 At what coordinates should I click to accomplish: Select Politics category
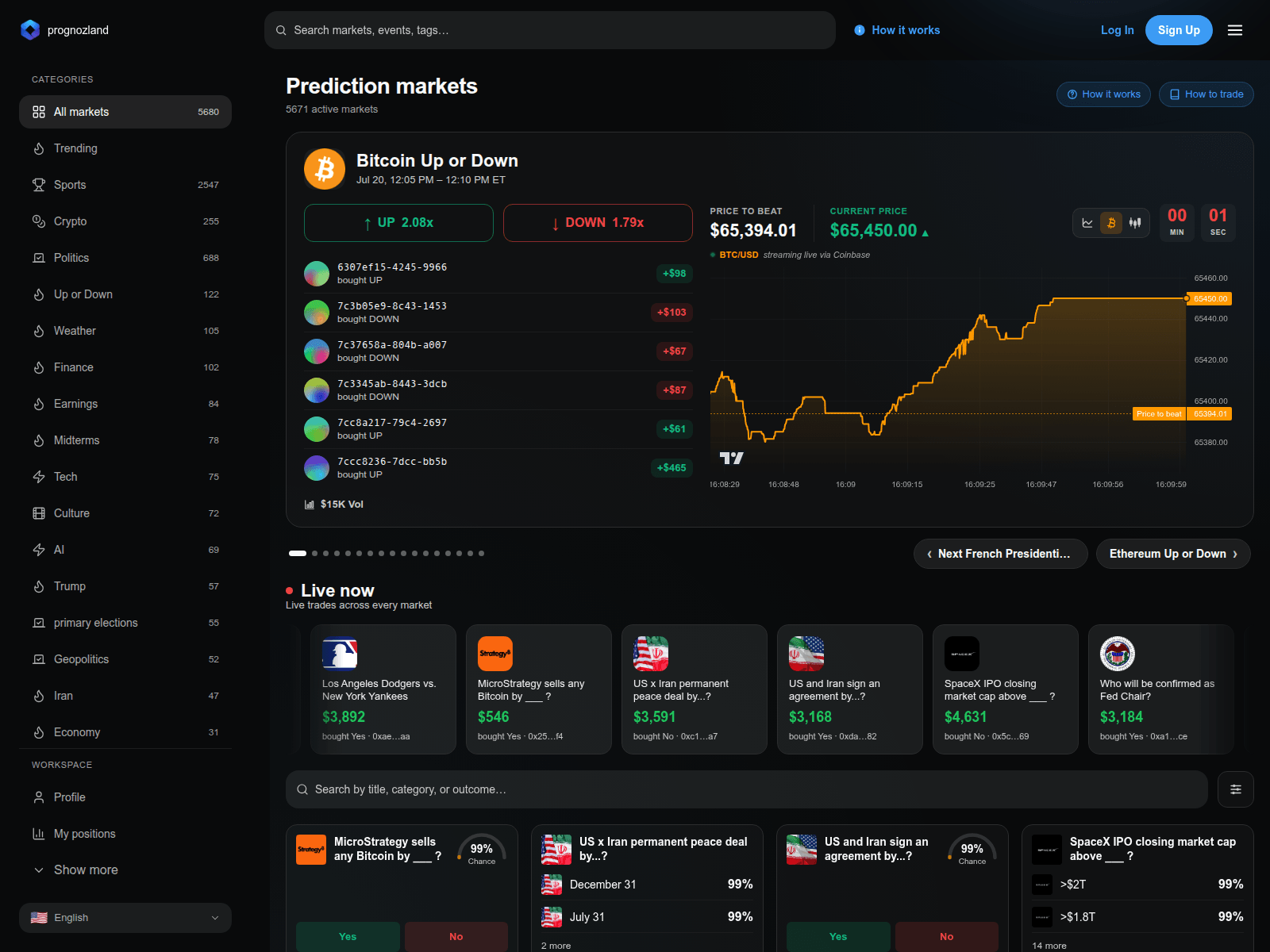[125, 258]
